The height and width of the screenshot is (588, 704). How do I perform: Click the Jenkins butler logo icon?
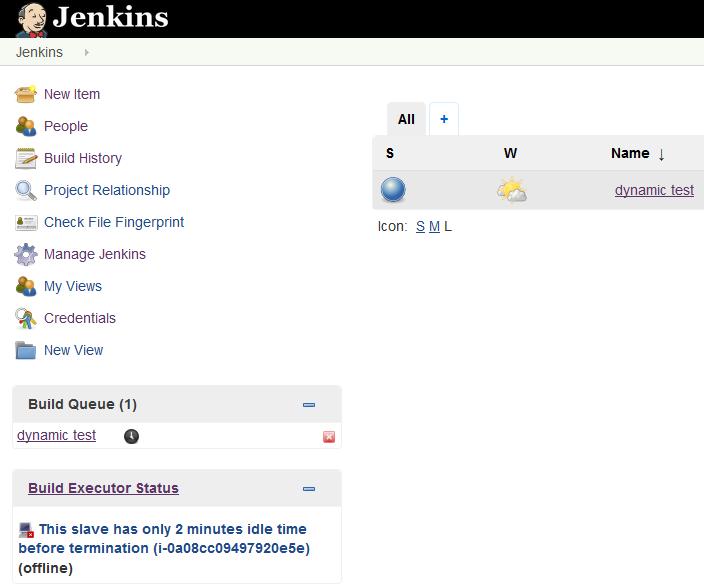31,20
